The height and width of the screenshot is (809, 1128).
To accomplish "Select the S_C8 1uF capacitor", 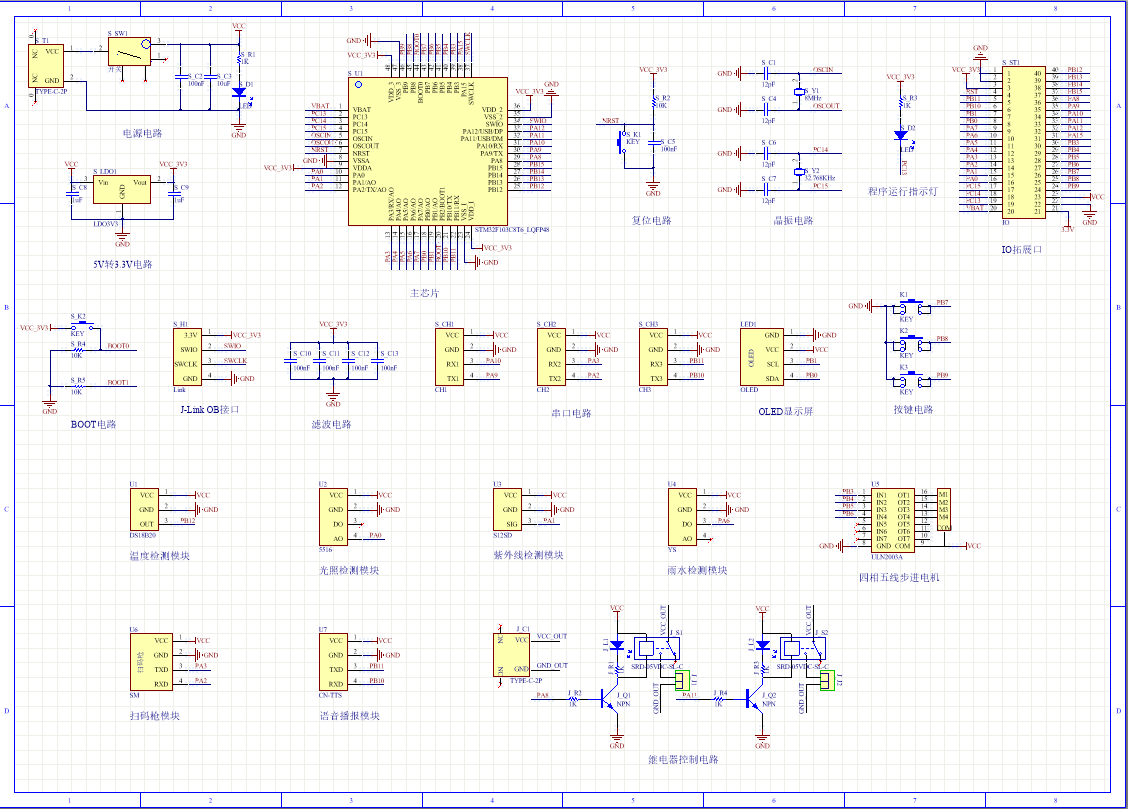I will (71, 193).
